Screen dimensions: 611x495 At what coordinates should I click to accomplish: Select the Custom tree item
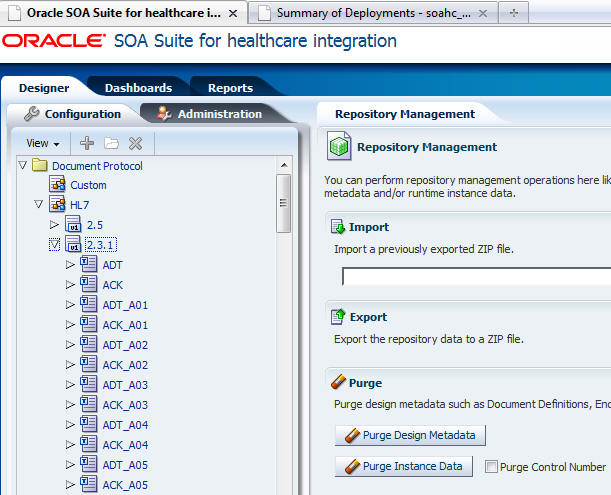[x=88, y=185]
